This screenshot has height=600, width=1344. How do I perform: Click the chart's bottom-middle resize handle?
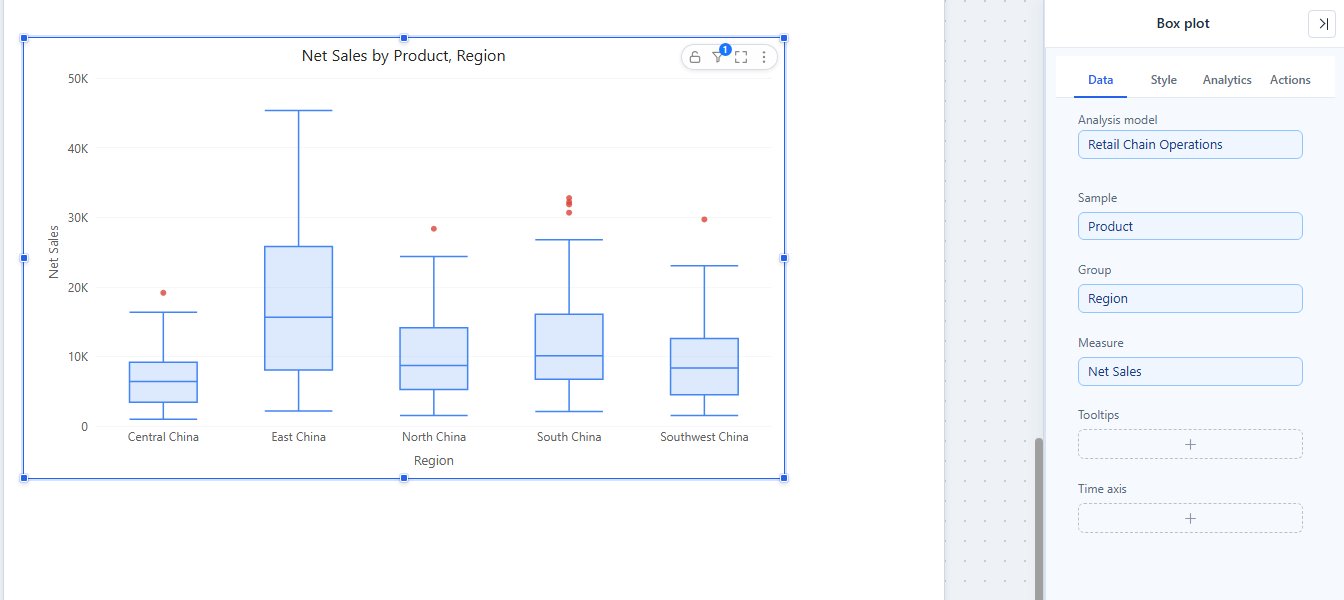404,478
